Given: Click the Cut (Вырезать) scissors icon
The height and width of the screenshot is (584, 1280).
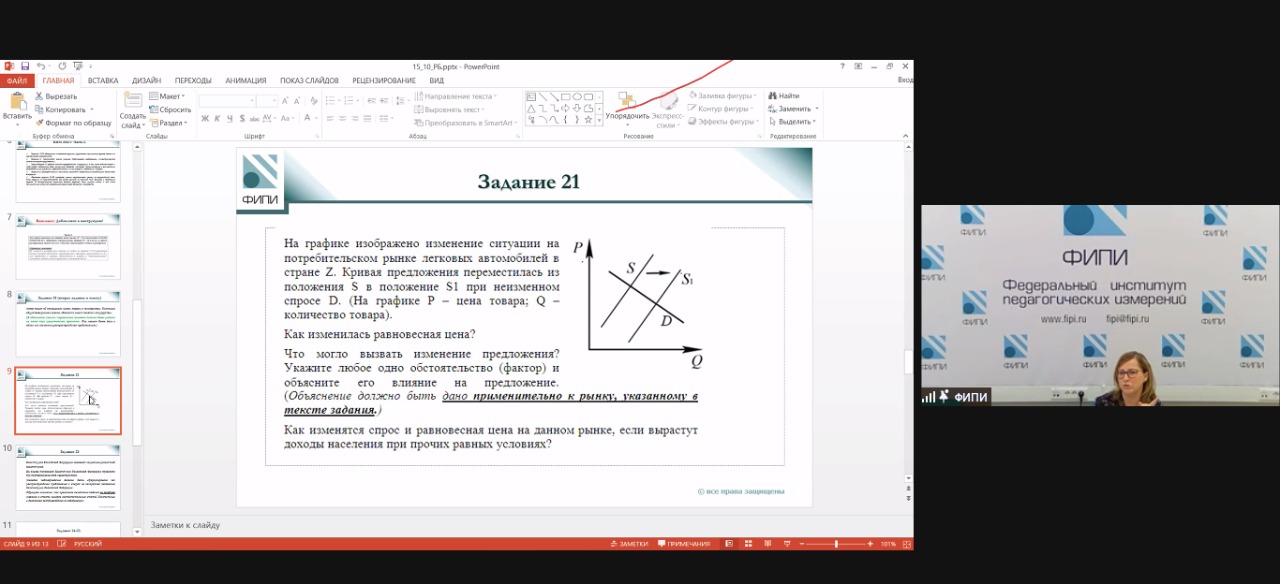Looking at the screenshot, I should pos(39,96).
